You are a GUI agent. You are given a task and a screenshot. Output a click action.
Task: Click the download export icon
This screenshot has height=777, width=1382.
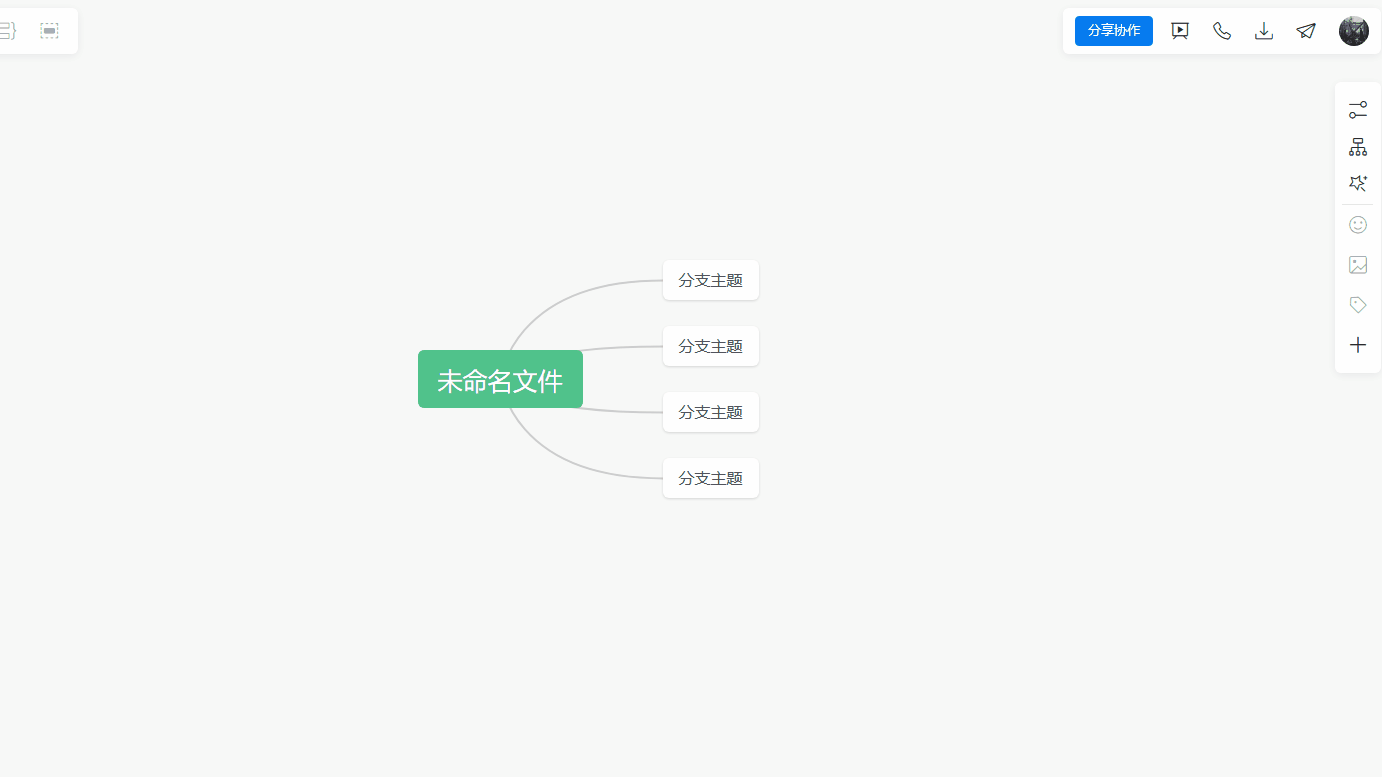coord(1264,31)
